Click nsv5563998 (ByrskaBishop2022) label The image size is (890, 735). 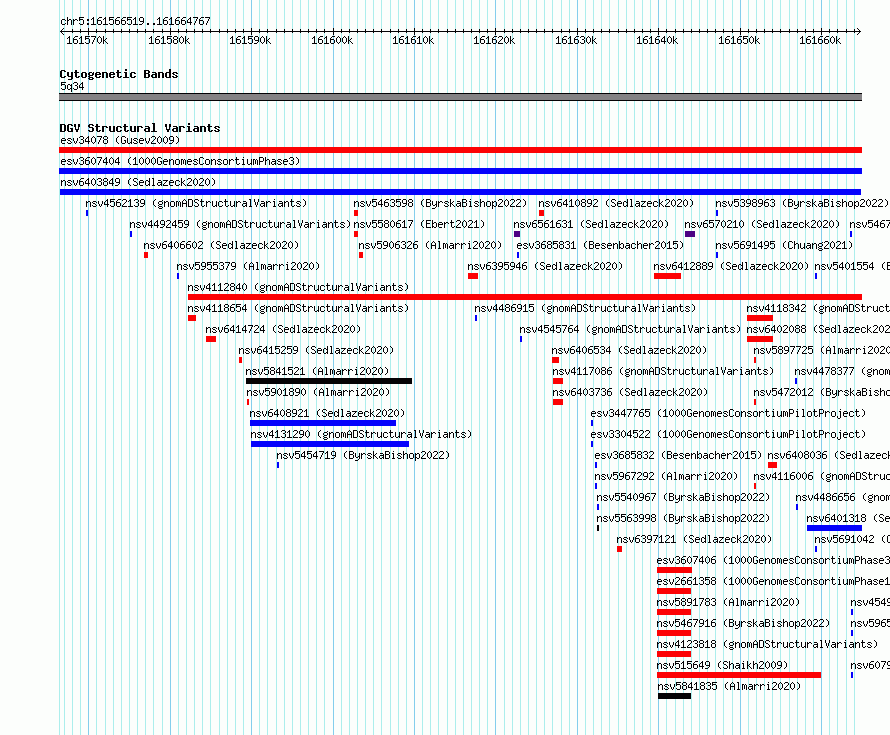point(683,518)
